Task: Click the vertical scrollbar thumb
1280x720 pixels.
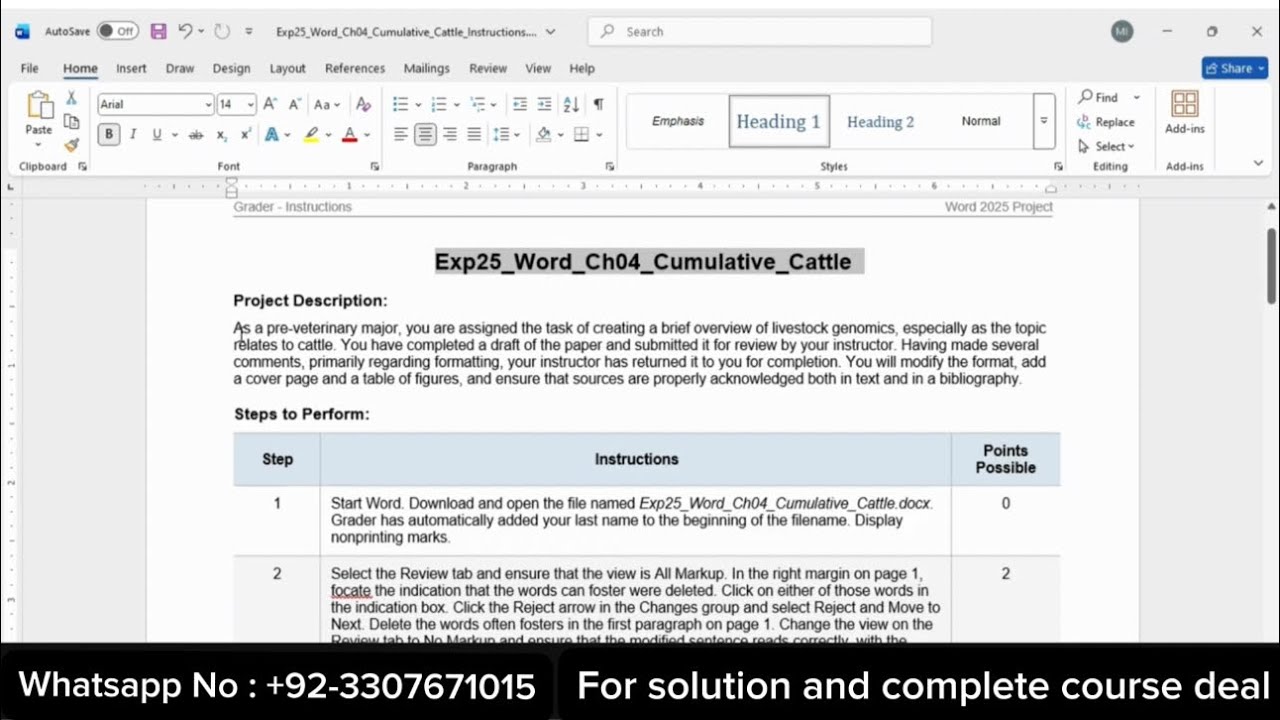Action: pos(1272,265)
